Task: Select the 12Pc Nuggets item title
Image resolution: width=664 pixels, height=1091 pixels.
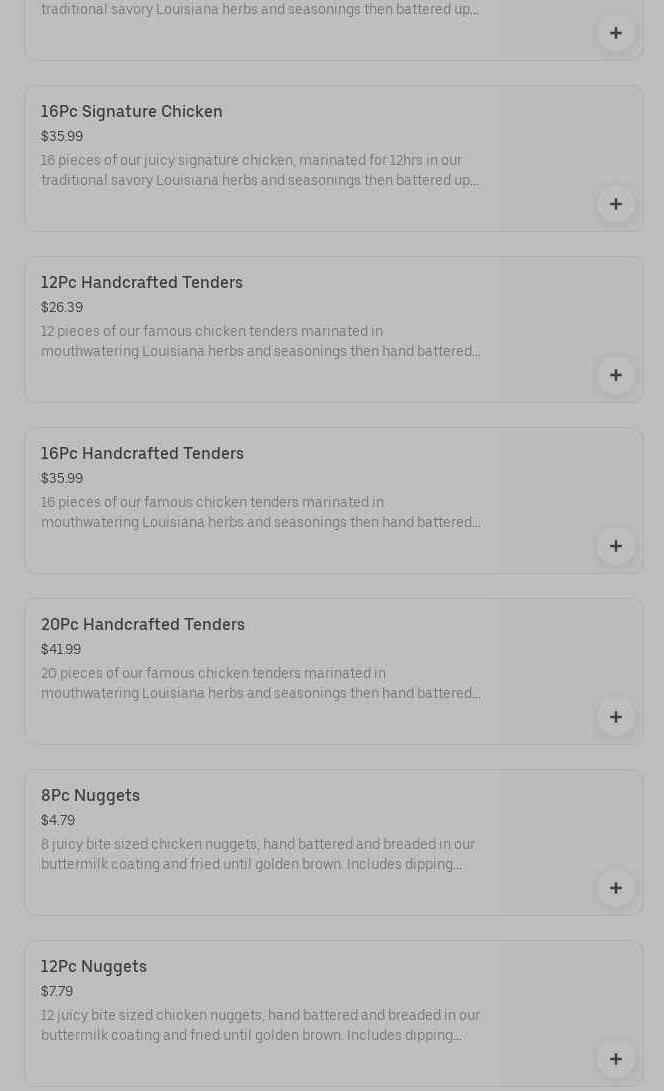Action: [94, 966]
